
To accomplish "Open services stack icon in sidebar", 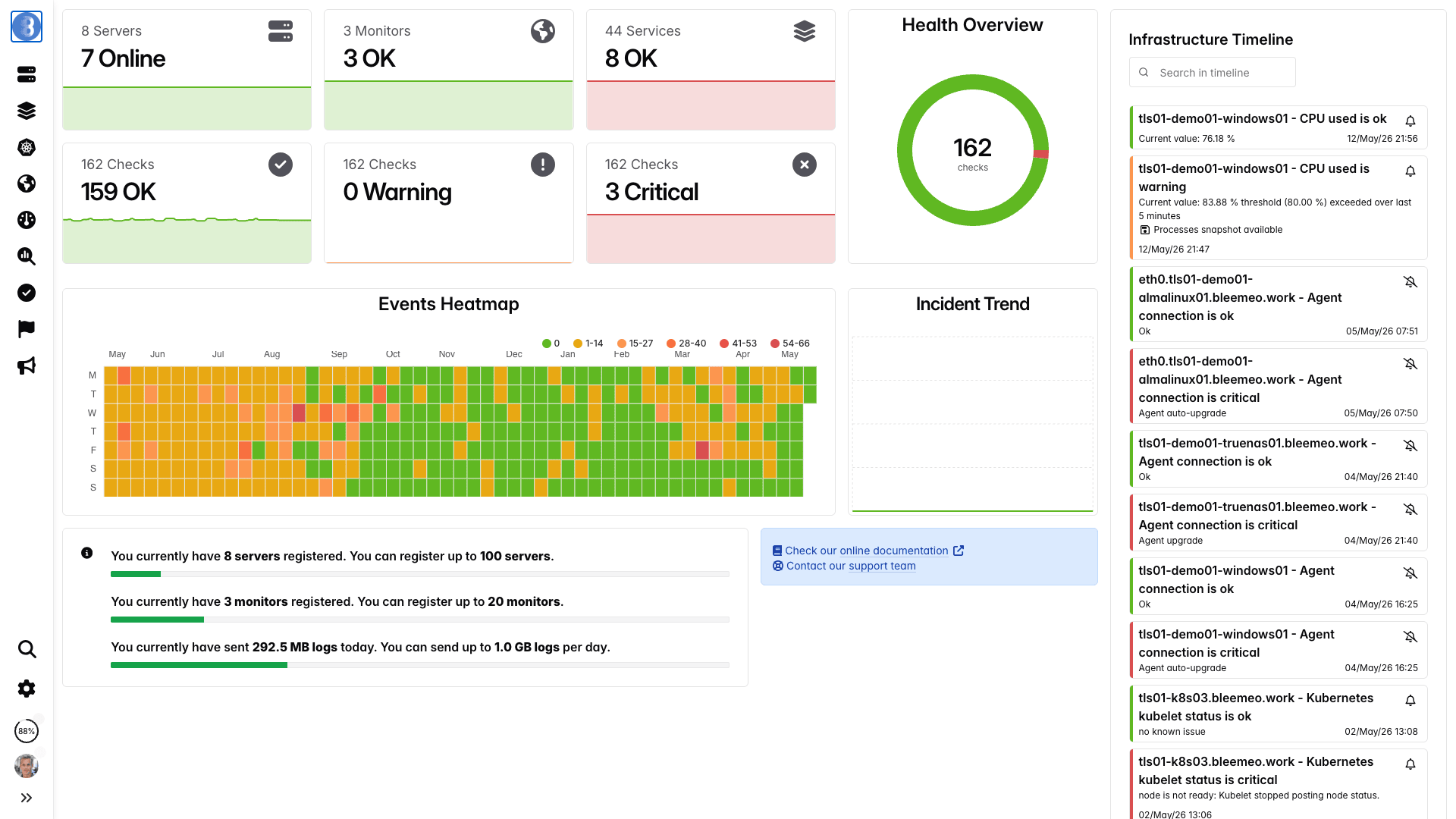I will (27, 111).
